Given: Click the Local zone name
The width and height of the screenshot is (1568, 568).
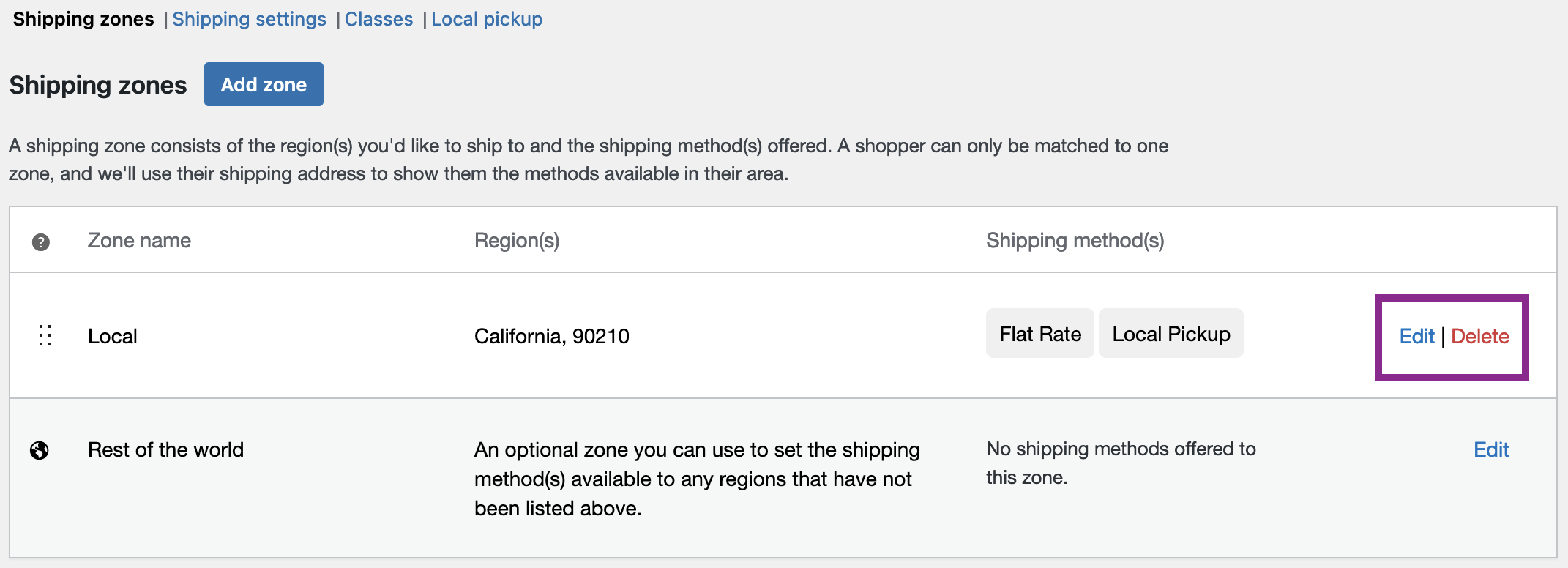Looking at the screenshot, I should coord(113,336).
